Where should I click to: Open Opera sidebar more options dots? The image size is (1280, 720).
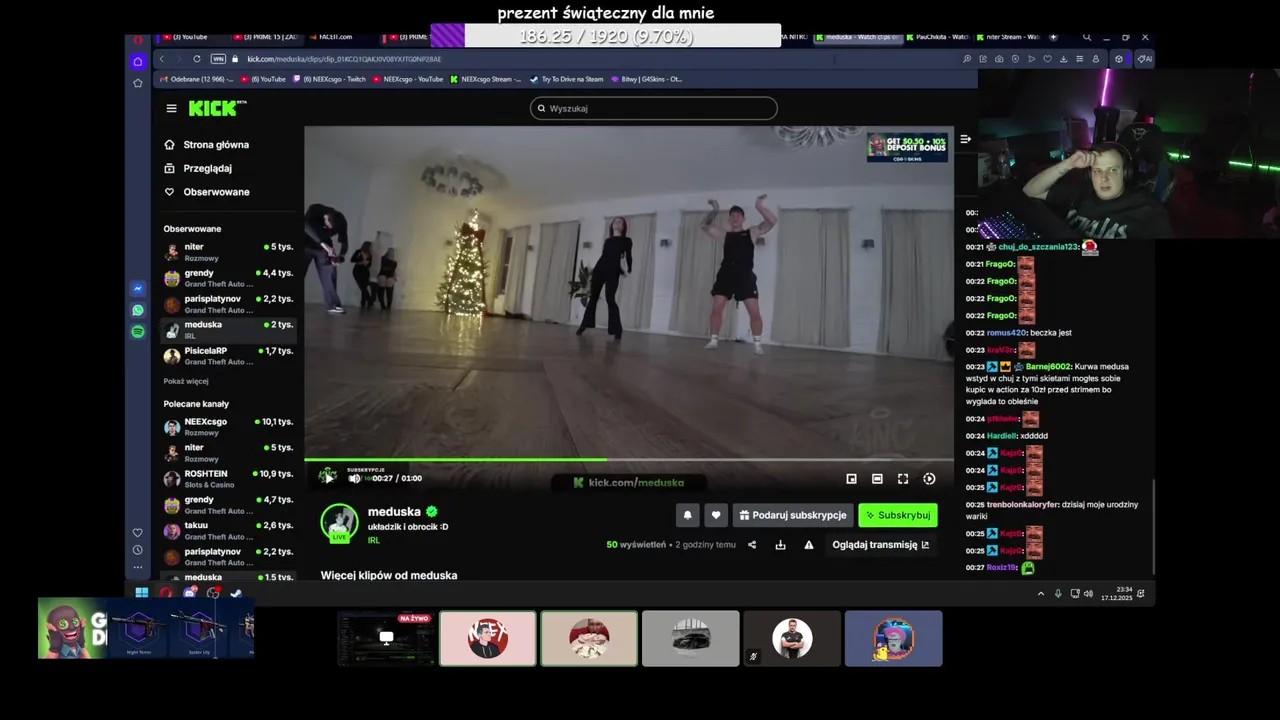(x=138, y=567)
